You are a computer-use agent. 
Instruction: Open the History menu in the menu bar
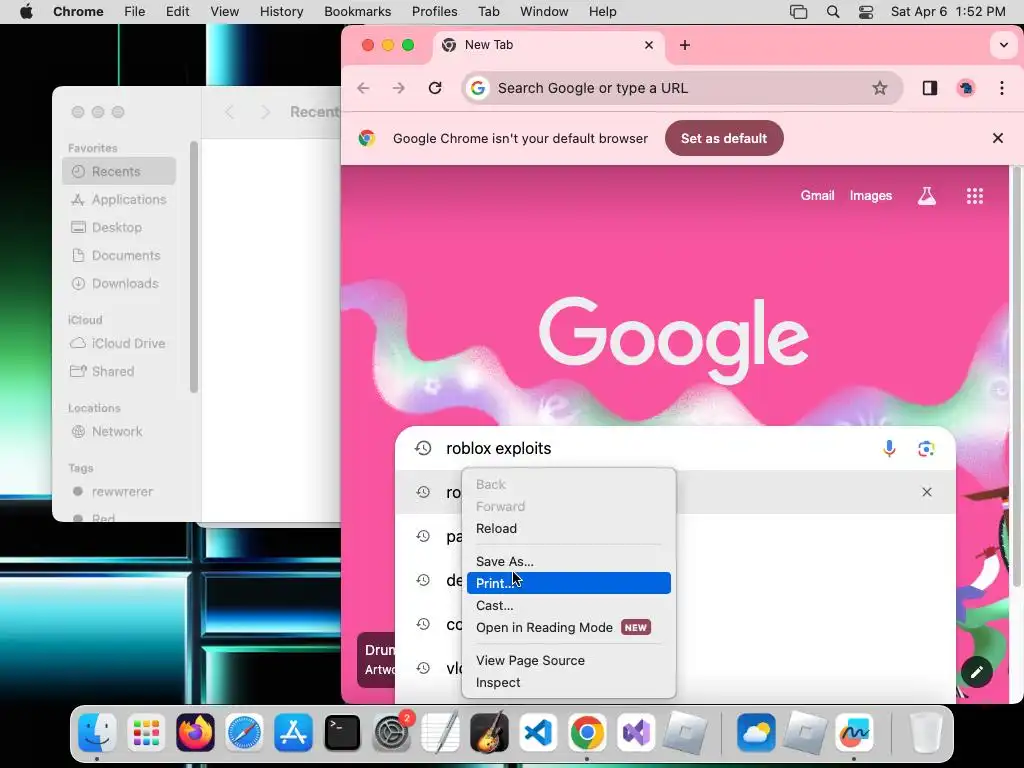281,12
